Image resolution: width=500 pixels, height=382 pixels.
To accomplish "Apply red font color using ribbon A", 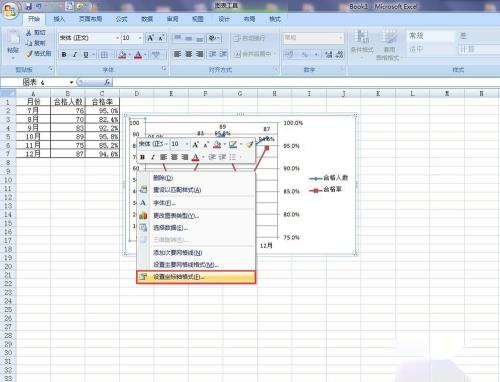I will [x=138, y=54].
